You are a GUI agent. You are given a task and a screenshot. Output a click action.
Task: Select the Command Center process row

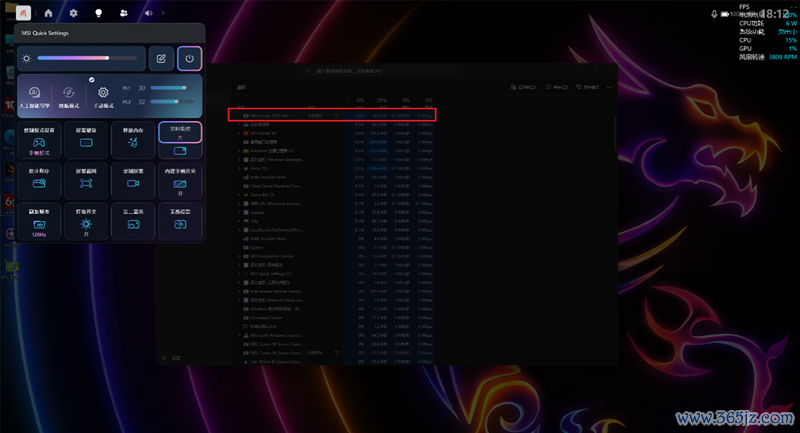[x=334, y=317]
